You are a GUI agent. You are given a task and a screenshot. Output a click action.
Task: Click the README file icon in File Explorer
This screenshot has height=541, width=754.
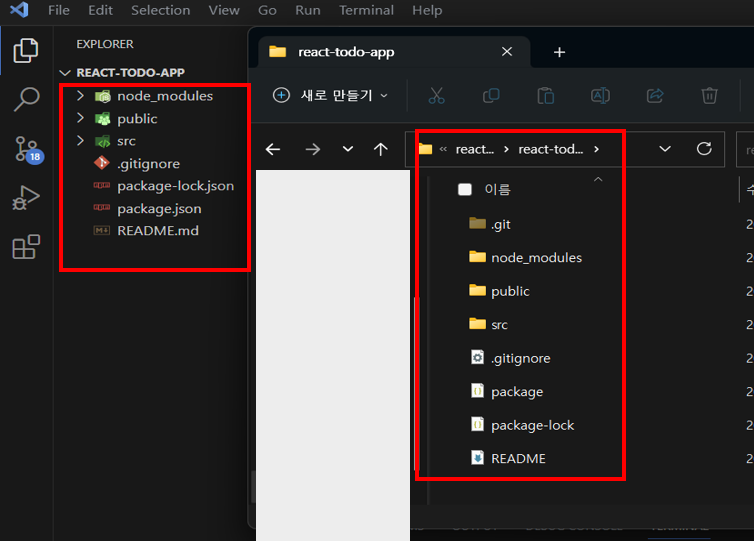477,458
